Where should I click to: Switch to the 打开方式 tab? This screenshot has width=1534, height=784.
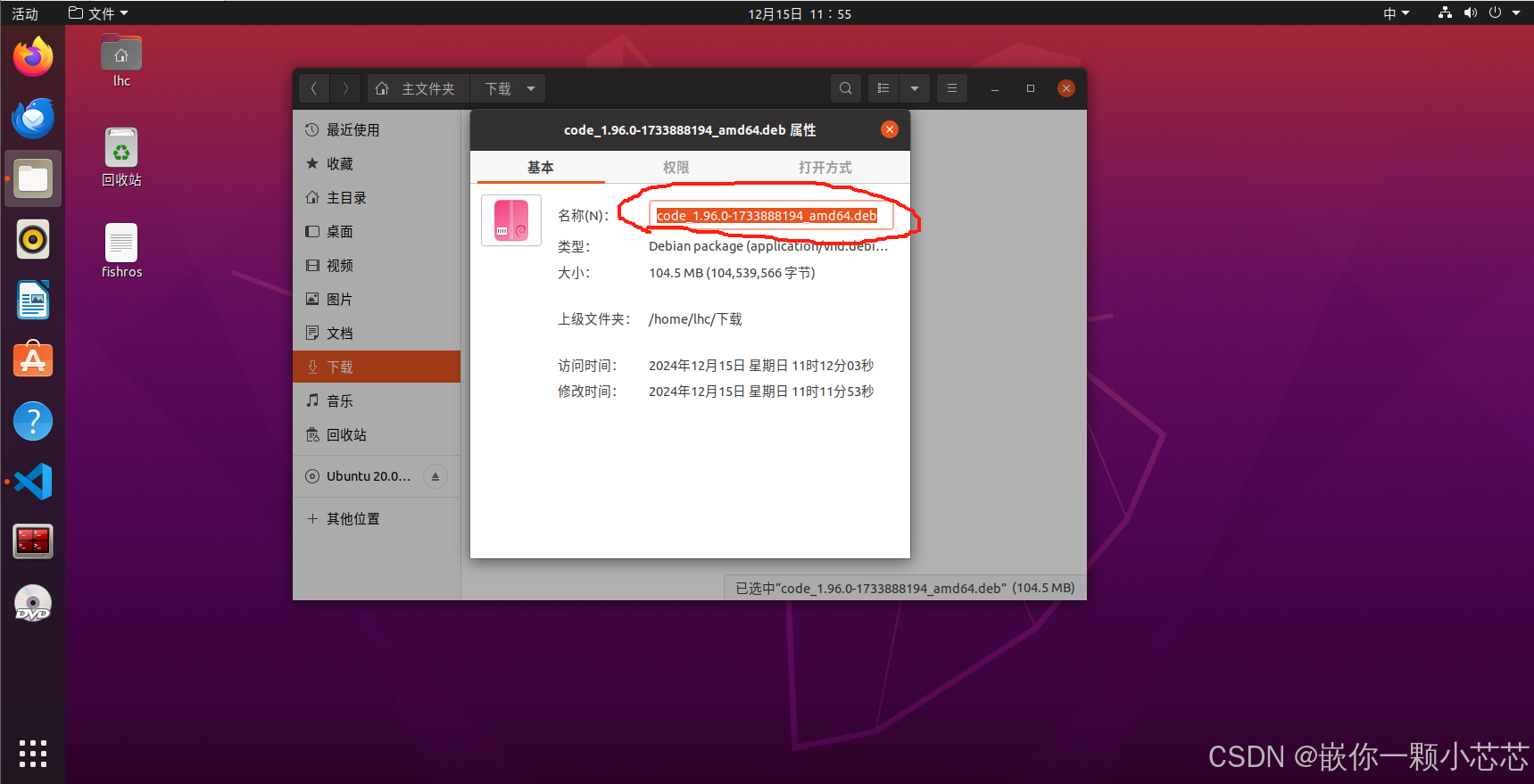(x=825, y=168)
